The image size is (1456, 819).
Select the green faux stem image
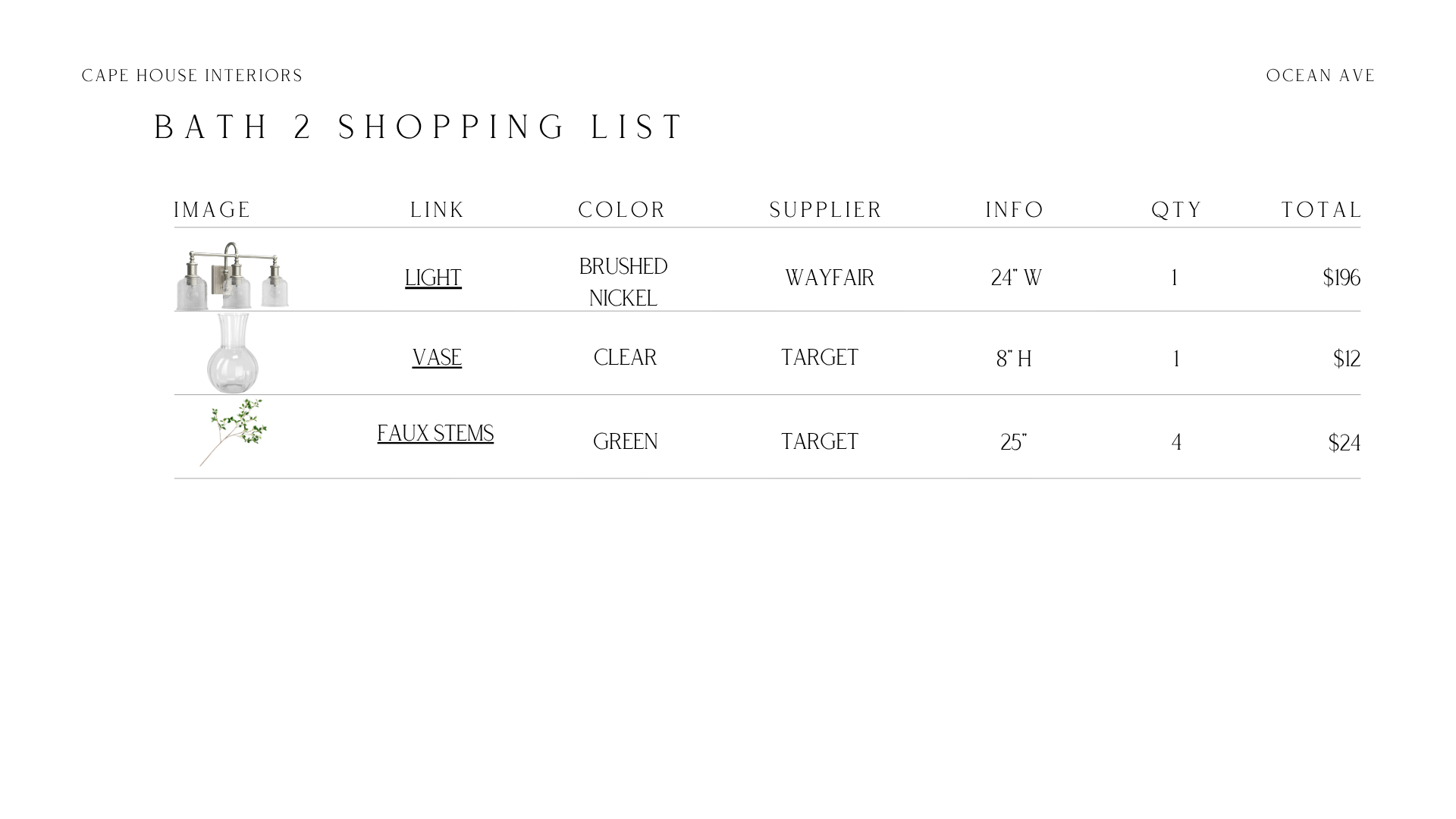234,433
